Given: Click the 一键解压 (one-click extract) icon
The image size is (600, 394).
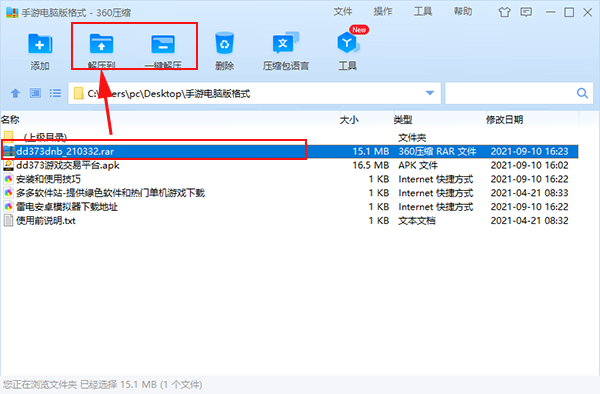Looking at the screenshot, I should [163, 44].
